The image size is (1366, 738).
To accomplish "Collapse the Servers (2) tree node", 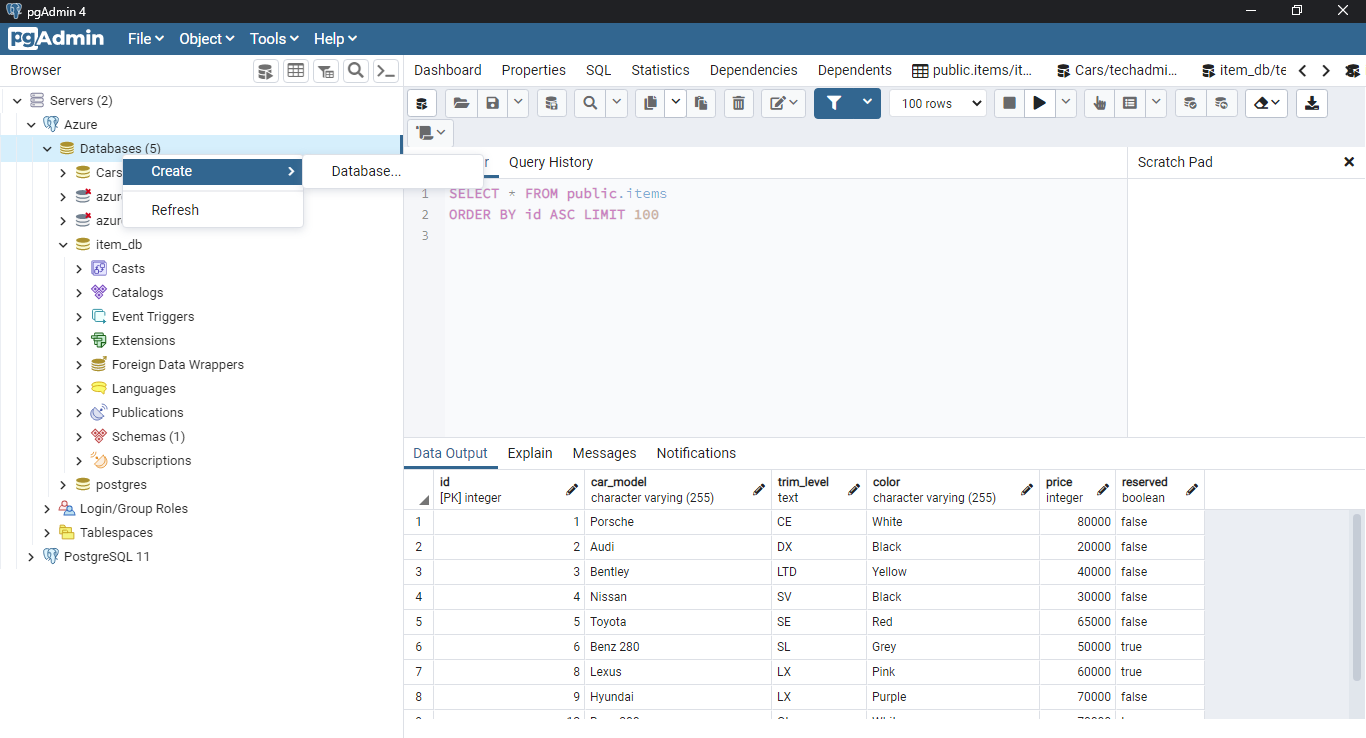I will pyautogui.click(x=15, y=100).
